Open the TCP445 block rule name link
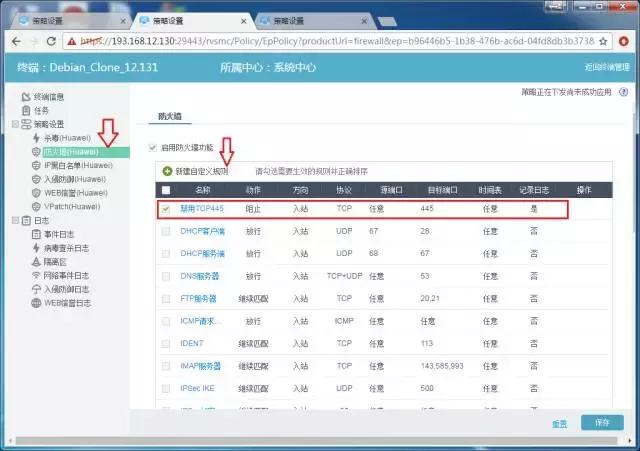Viewport: 640px width, 451px height. [202, 209]
